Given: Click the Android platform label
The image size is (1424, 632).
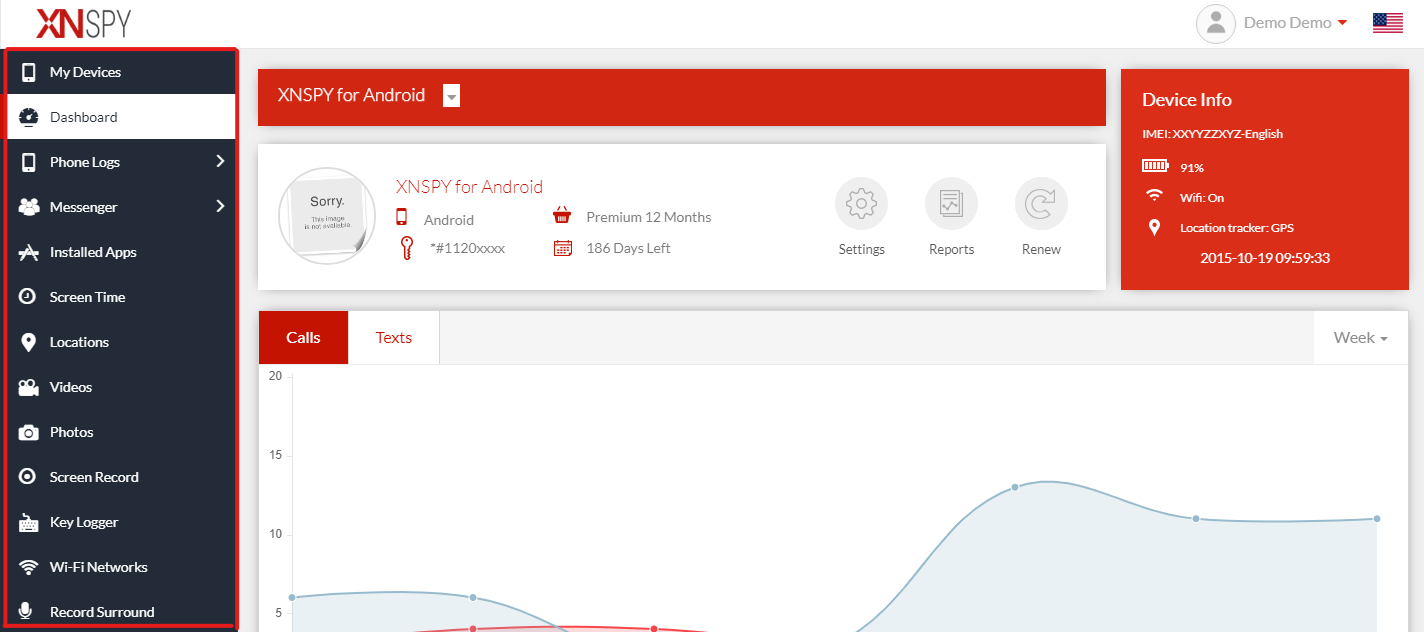Looking at the screenshot, I should click(x=449, y=220).
